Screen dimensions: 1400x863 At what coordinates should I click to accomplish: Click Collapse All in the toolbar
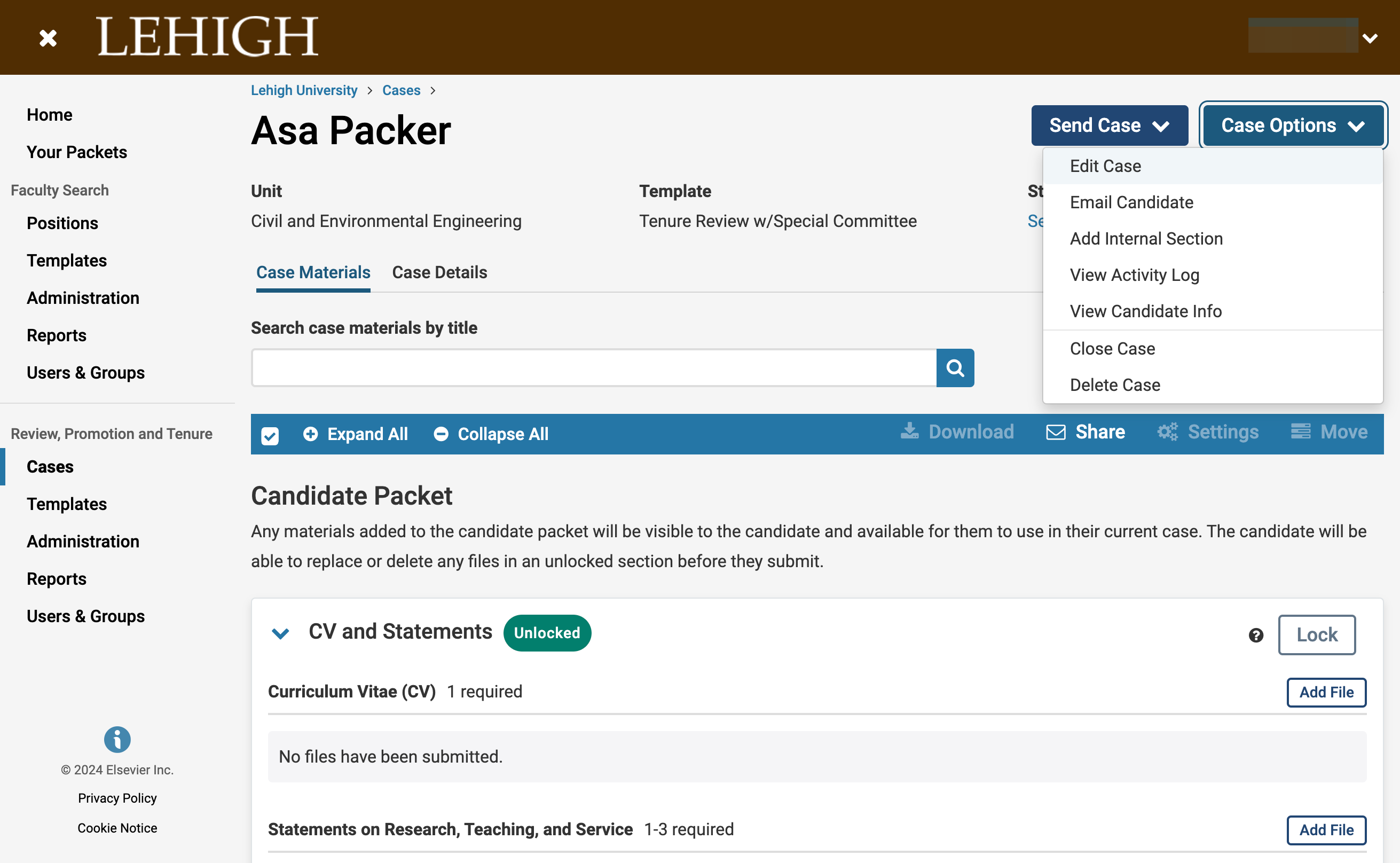(491, 434)
